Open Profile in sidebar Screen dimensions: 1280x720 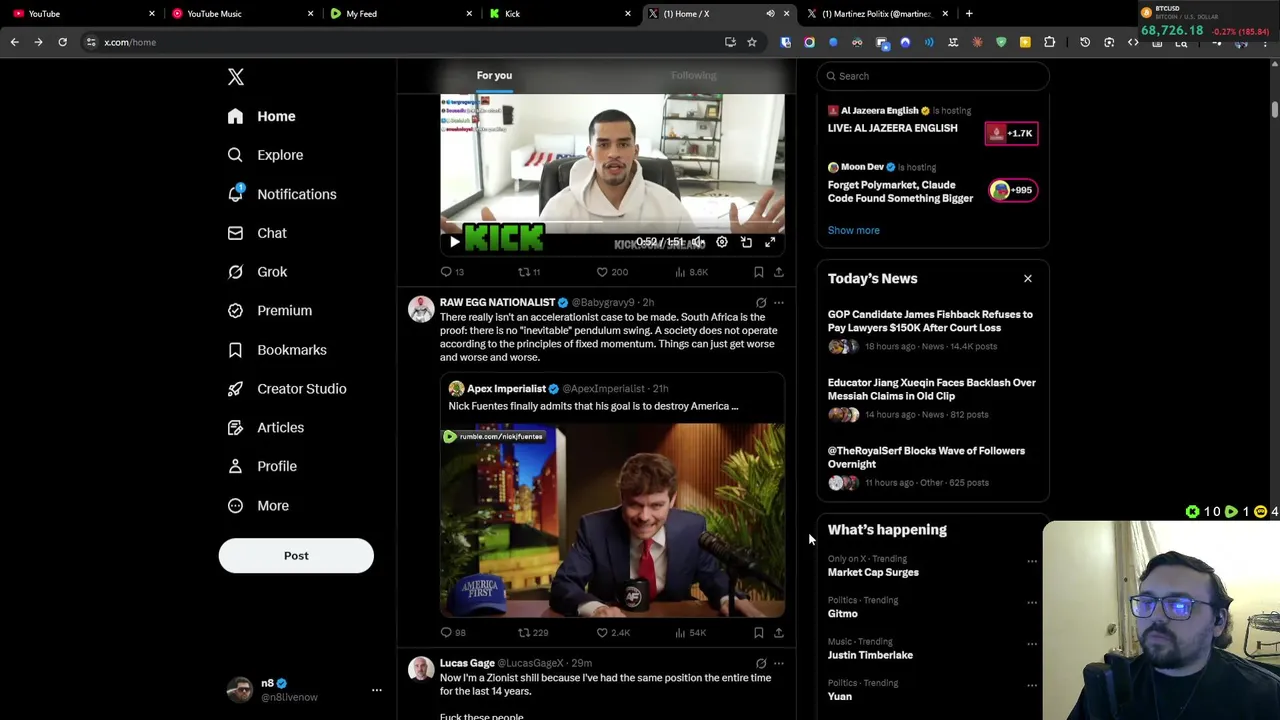[x=262, y=466]
